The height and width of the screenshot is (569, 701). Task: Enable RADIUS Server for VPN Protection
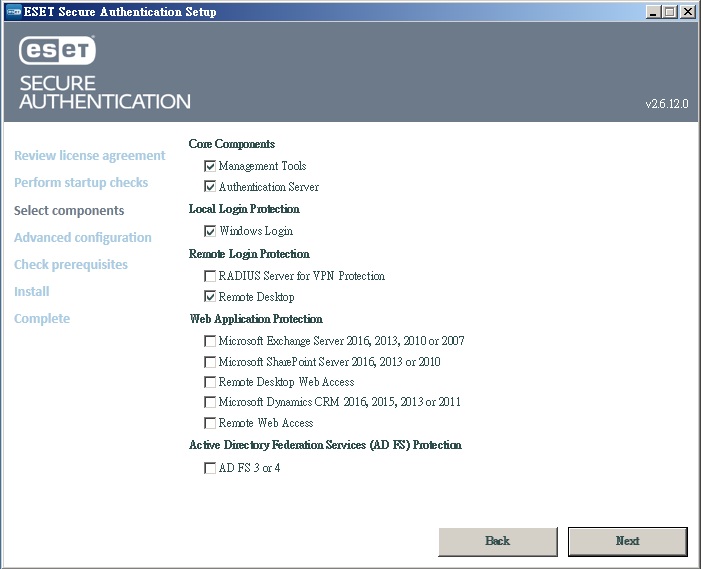coord(210,276)
